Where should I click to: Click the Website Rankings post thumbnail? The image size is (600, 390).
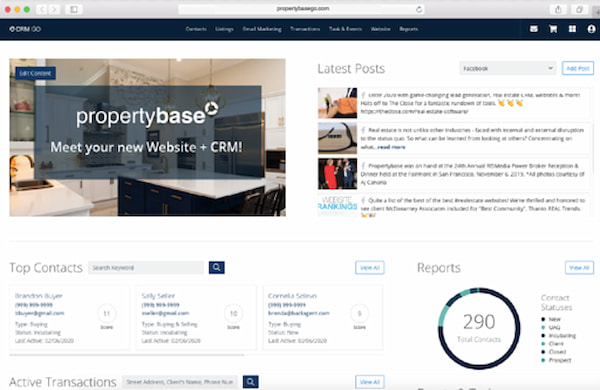tap(337, 205)
